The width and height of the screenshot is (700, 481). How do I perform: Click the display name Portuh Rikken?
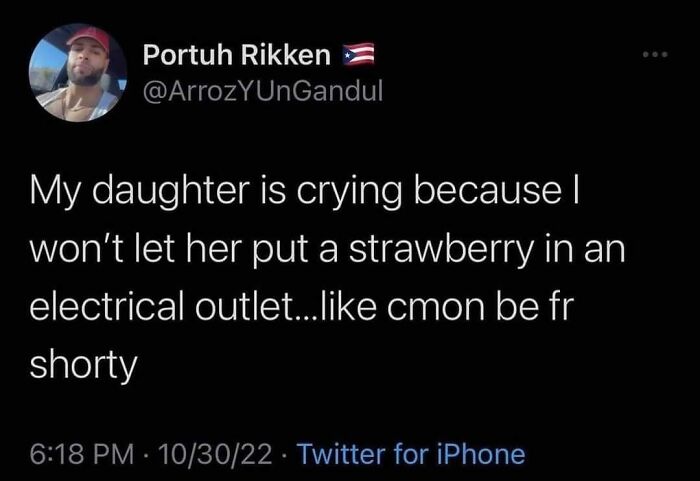(237, 53)
